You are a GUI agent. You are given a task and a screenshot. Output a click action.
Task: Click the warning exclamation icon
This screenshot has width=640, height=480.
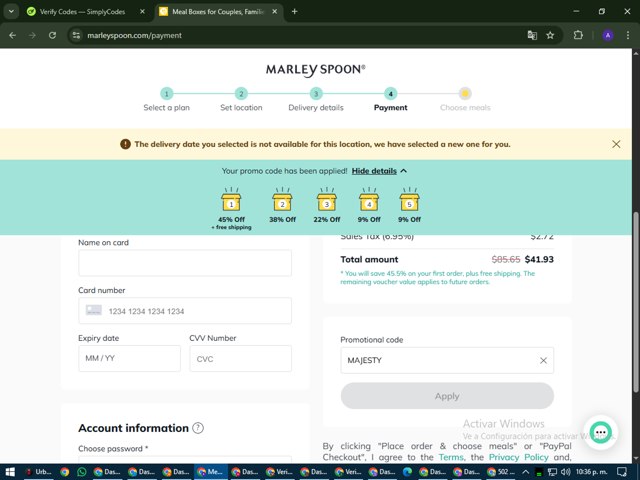click(125, 144)
